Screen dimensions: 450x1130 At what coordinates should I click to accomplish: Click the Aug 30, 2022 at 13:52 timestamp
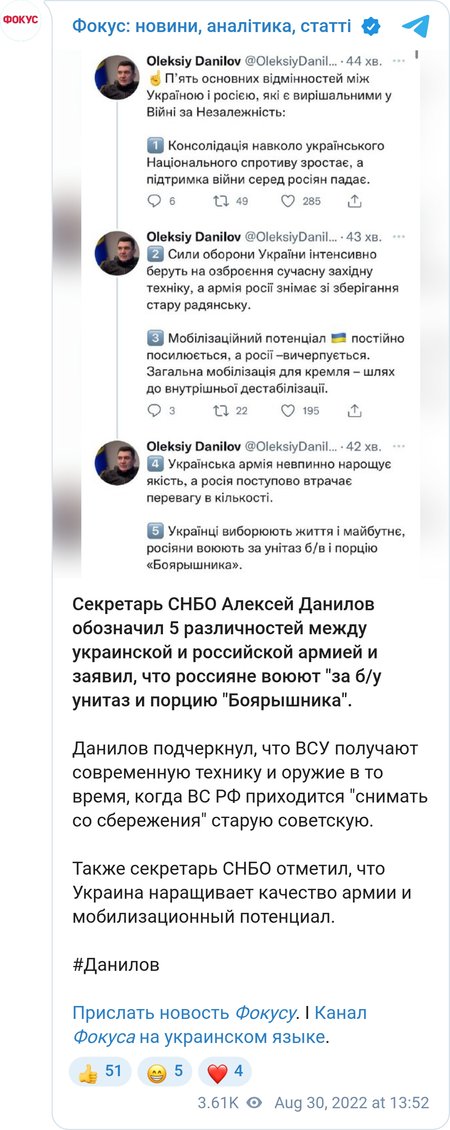(x=351, y=1103)
